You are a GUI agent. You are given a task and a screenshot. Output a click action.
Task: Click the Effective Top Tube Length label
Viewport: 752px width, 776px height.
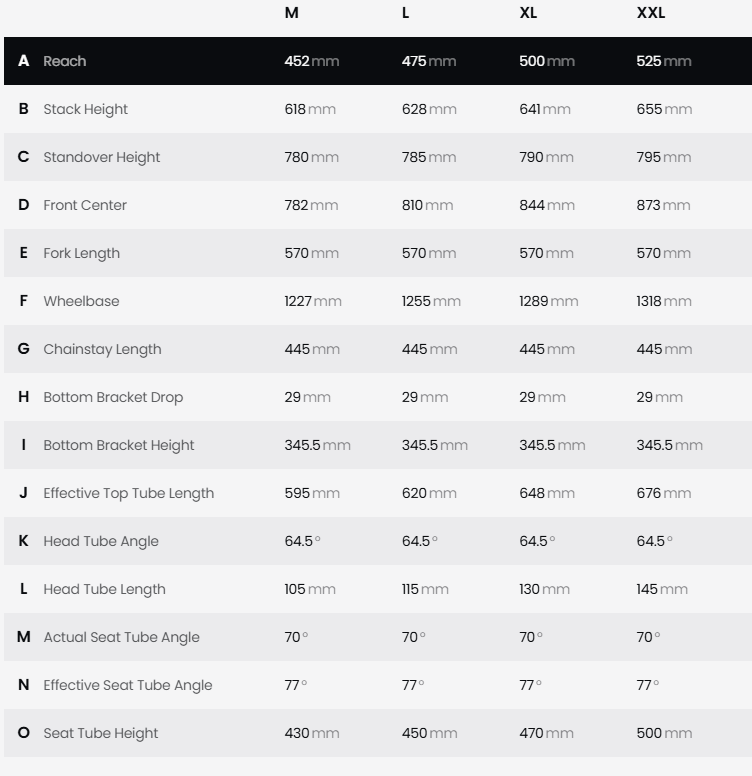[128, 493]
